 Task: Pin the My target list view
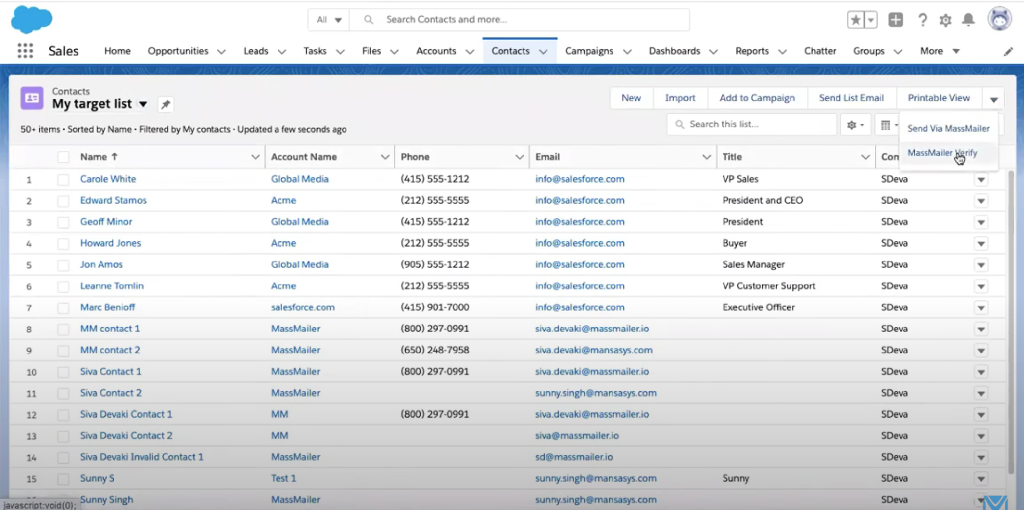pos(166,104)
